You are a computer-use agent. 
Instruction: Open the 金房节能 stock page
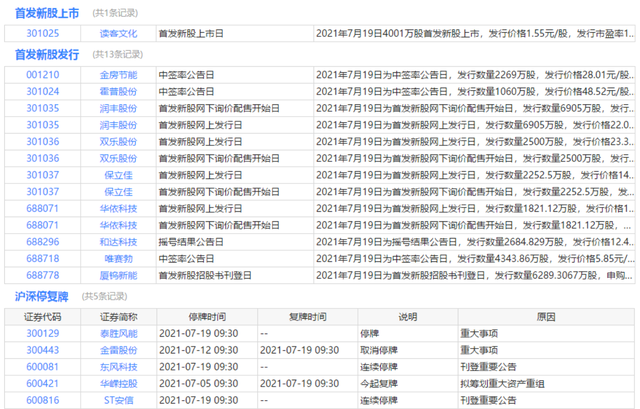(118, 74)
